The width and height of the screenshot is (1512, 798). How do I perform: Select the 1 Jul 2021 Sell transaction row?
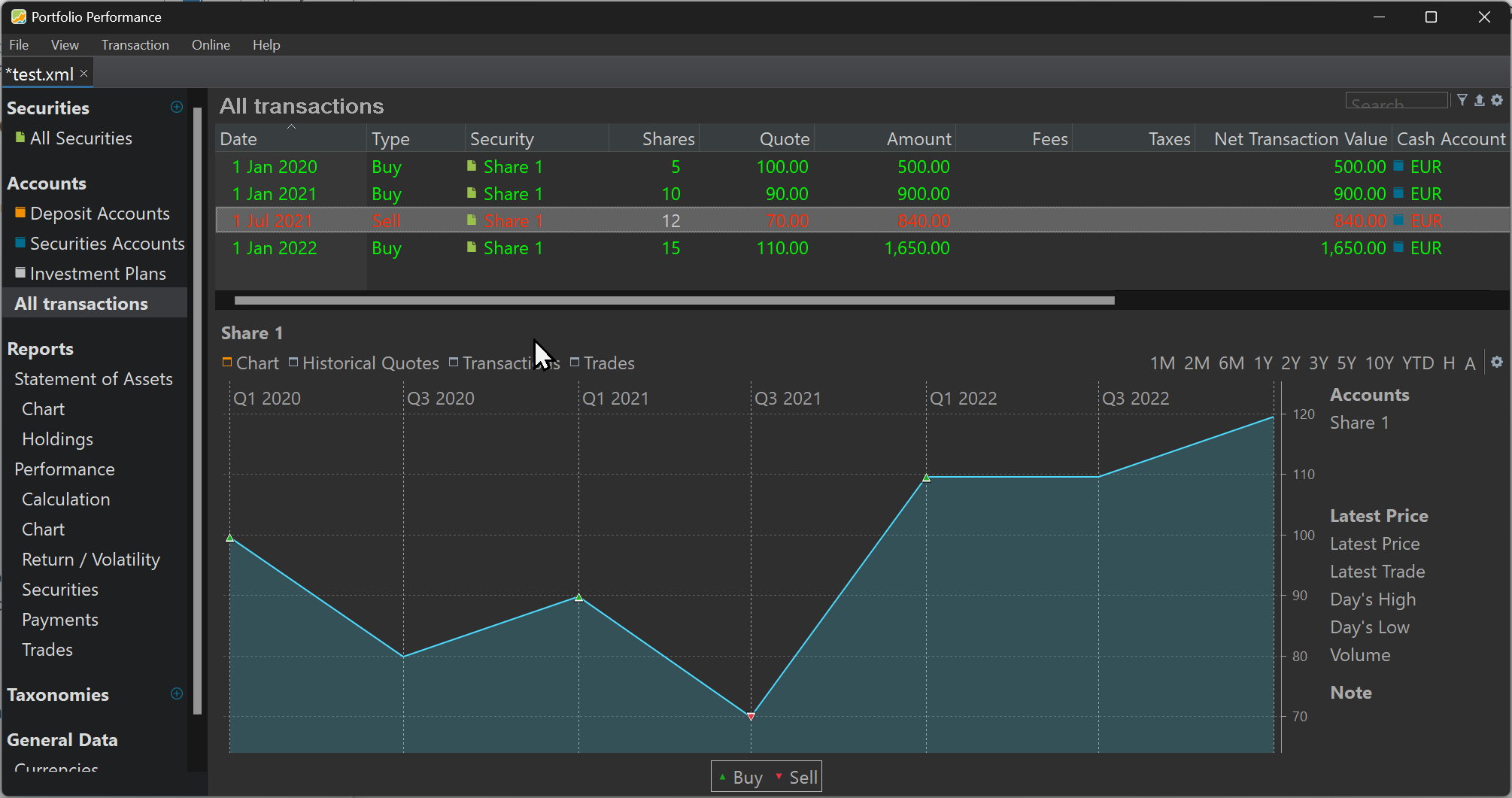coord(862,221)
